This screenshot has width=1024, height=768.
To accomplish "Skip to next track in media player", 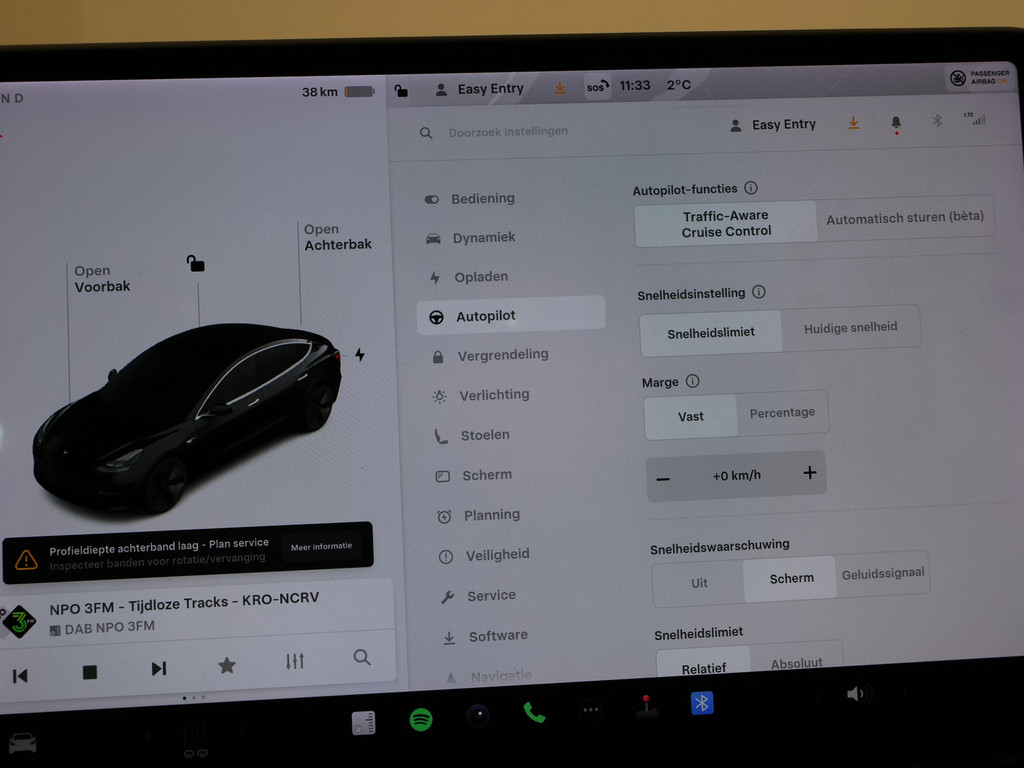I will pos(158,669).
